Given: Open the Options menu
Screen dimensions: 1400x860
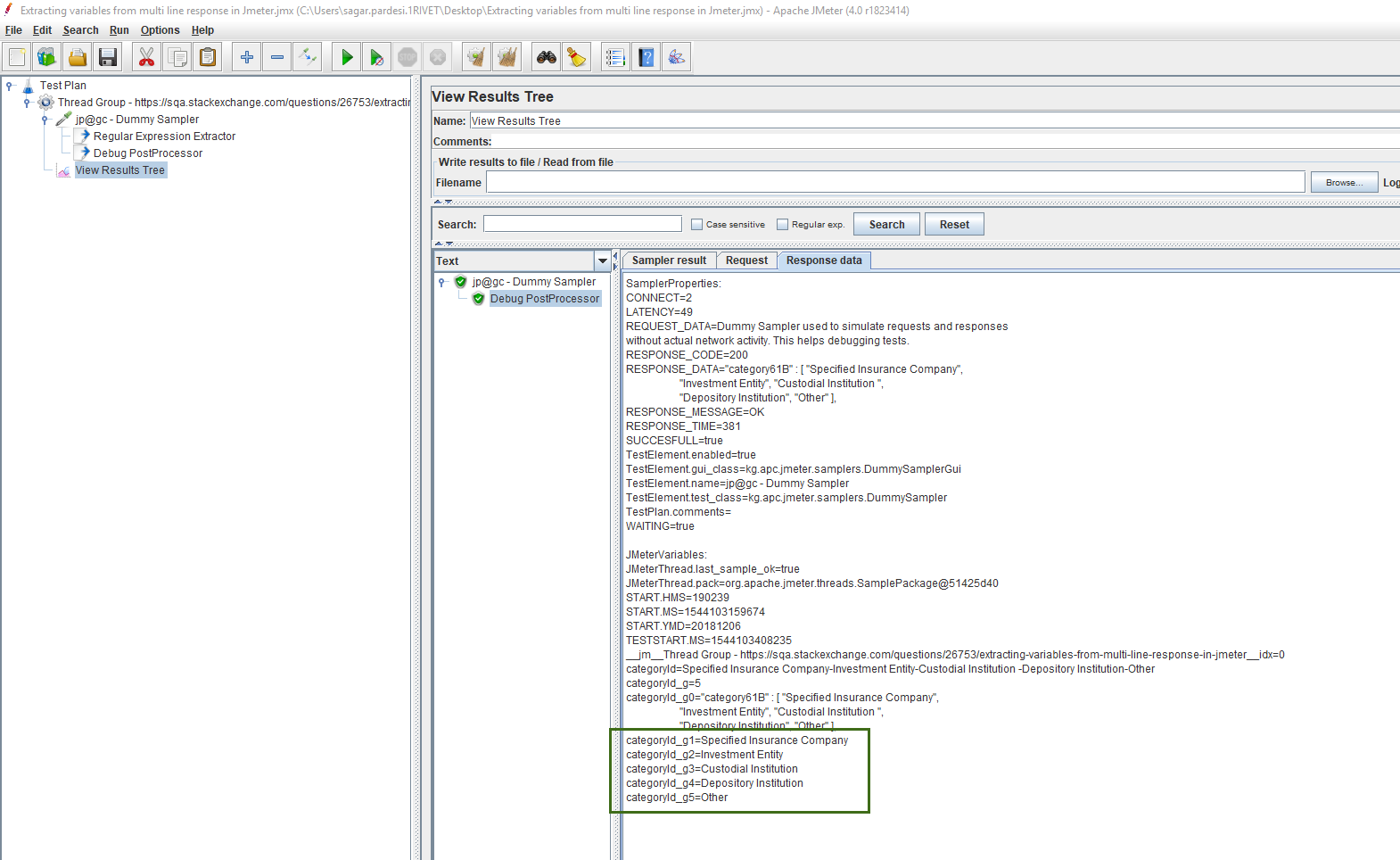Looking at the screenshot, I should [x=160, y=30].
